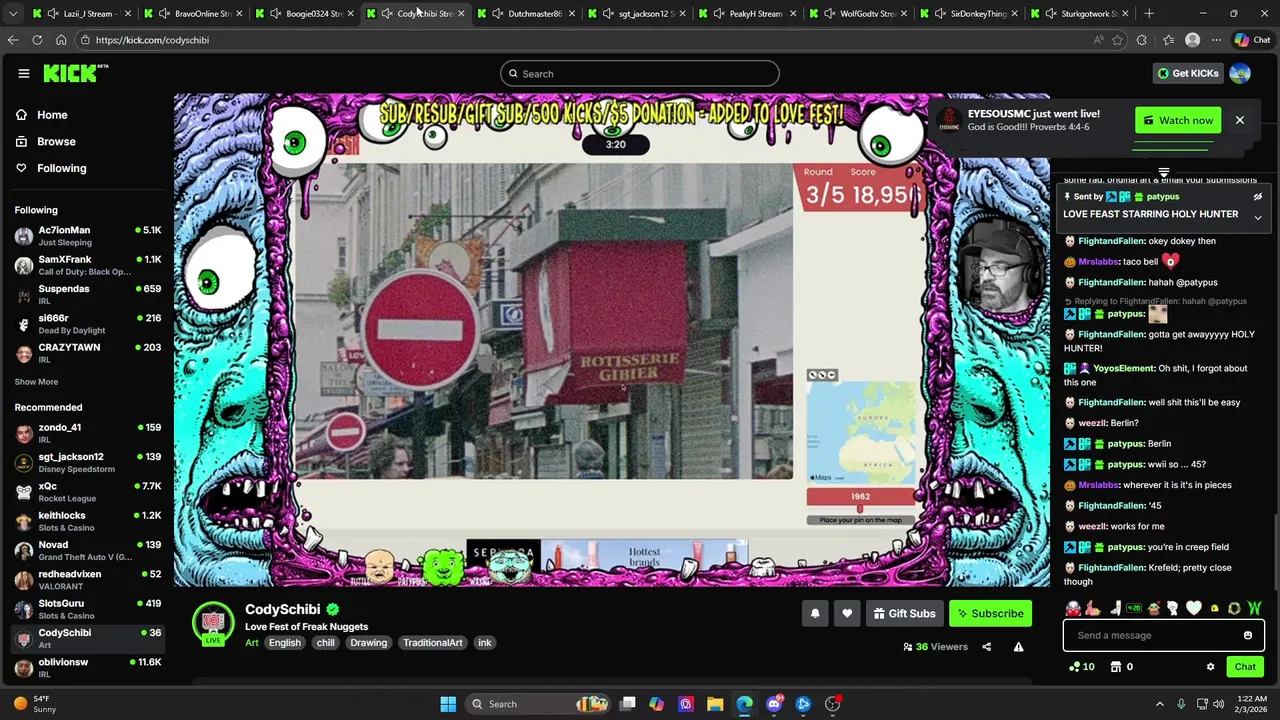Click the KICK logo

pyautogui.click(x=75, y=73)
